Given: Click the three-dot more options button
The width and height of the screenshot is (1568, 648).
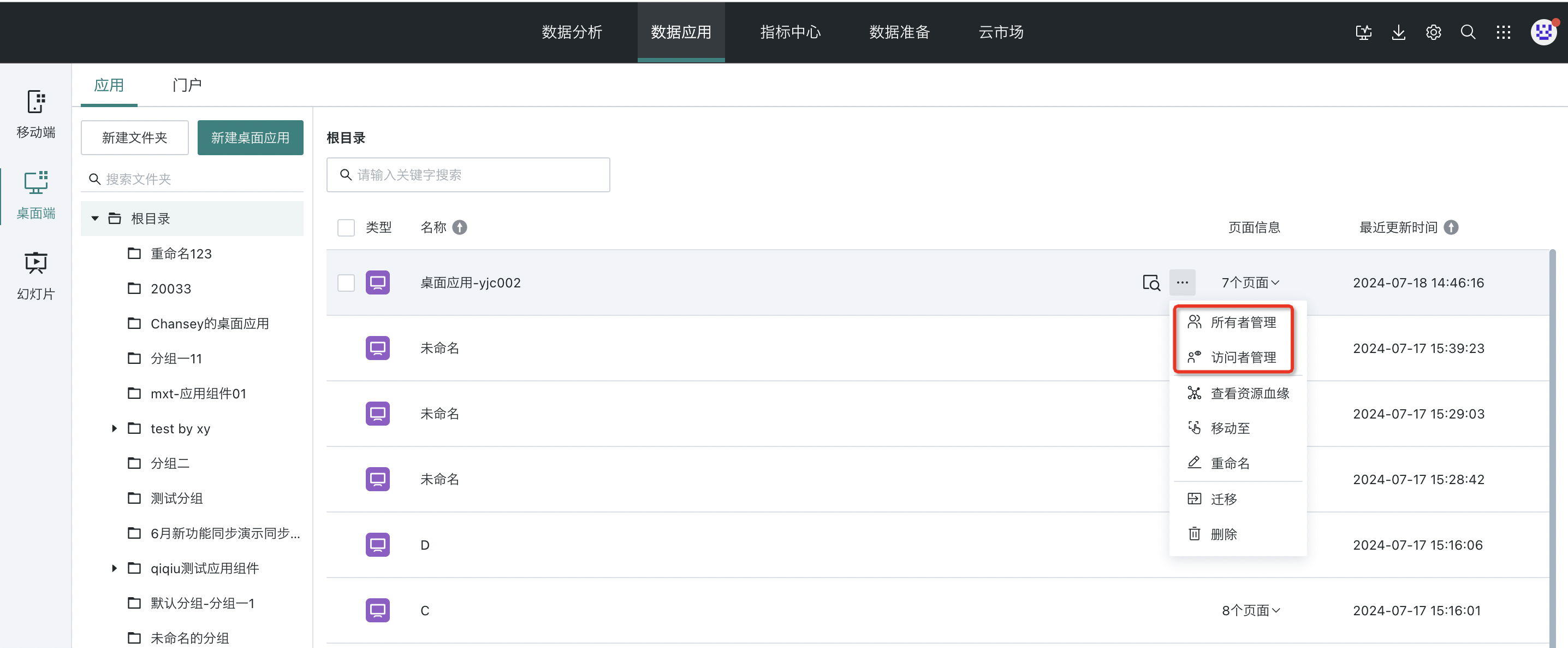Looking at the screenshot, I should [1182, 282].
